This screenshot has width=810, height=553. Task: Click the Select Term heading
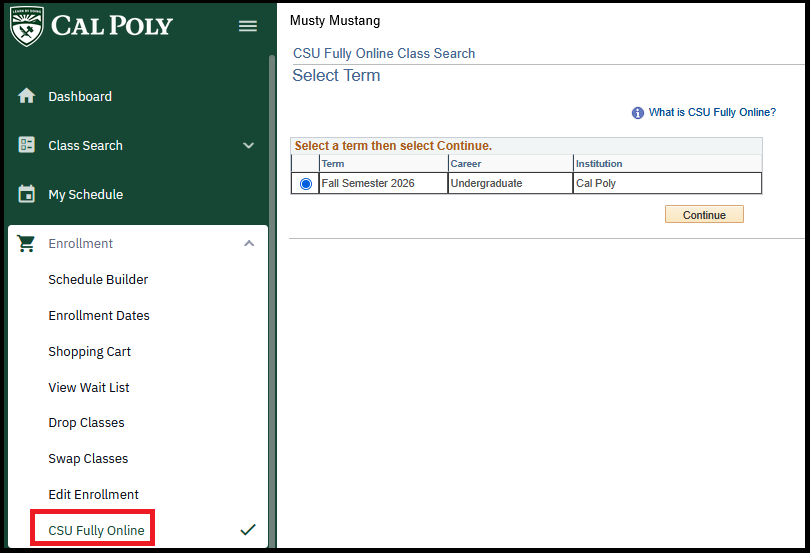tap(336, 75)
